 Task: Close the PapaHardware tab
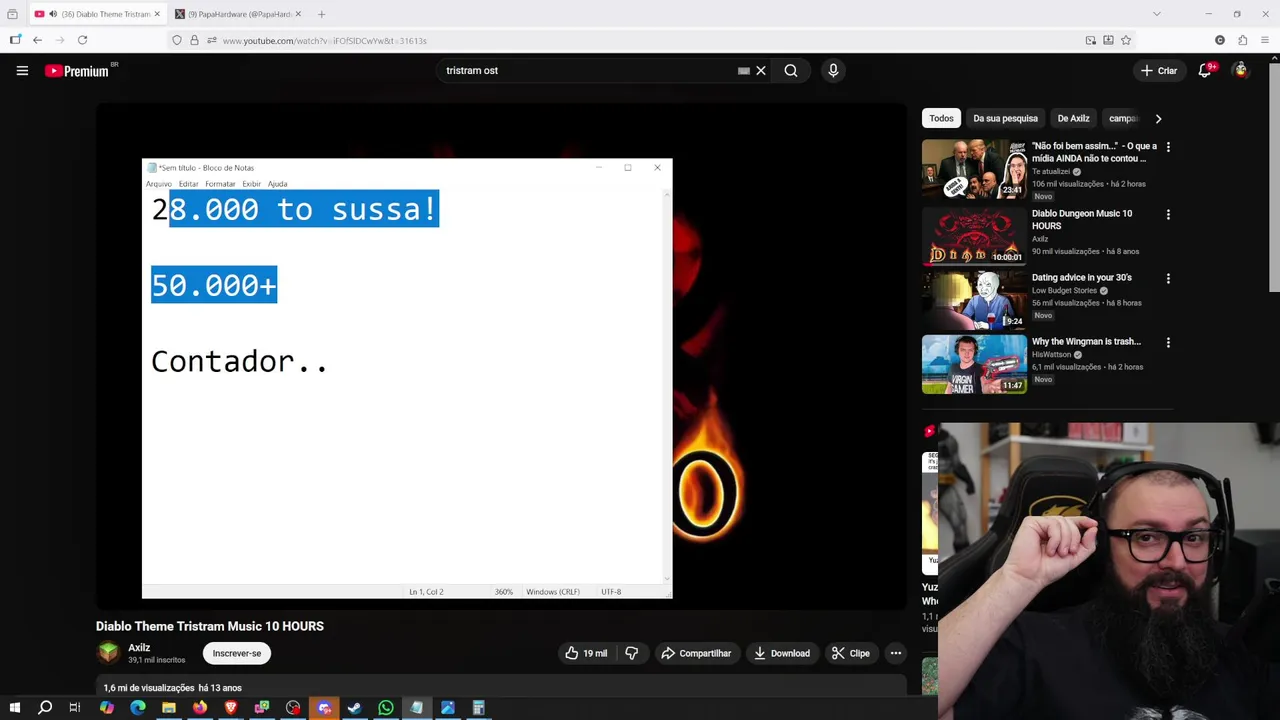298,14
